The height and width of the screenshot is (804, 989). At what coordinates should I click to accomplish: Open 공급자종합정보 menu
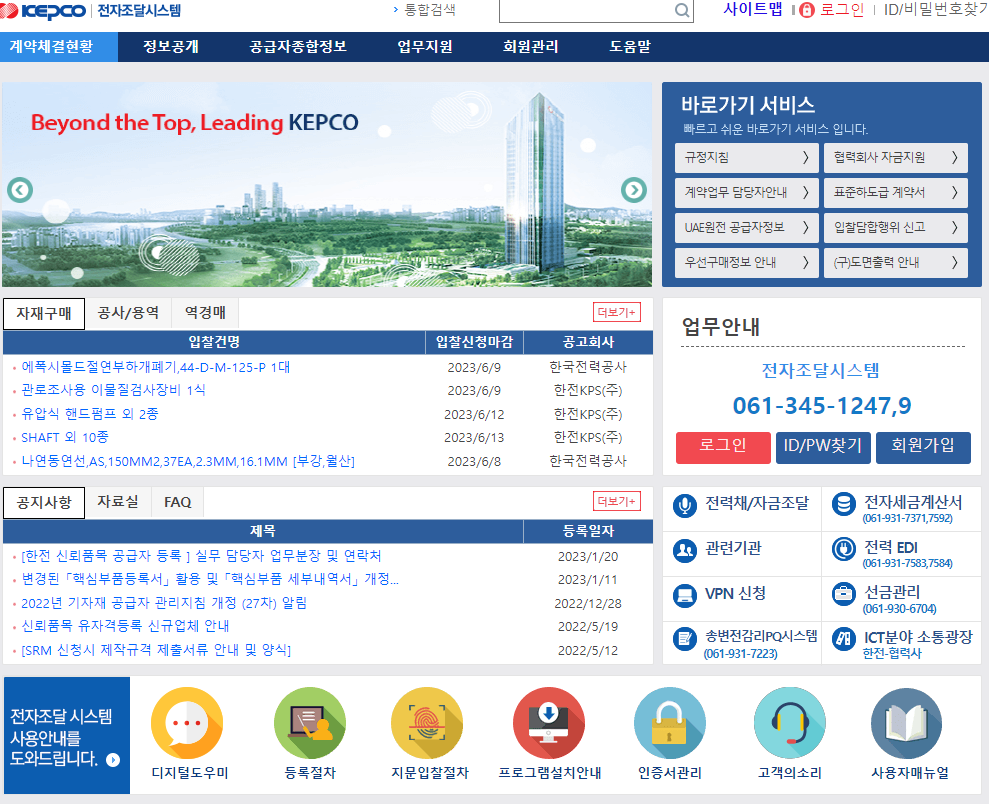(298, 47)
